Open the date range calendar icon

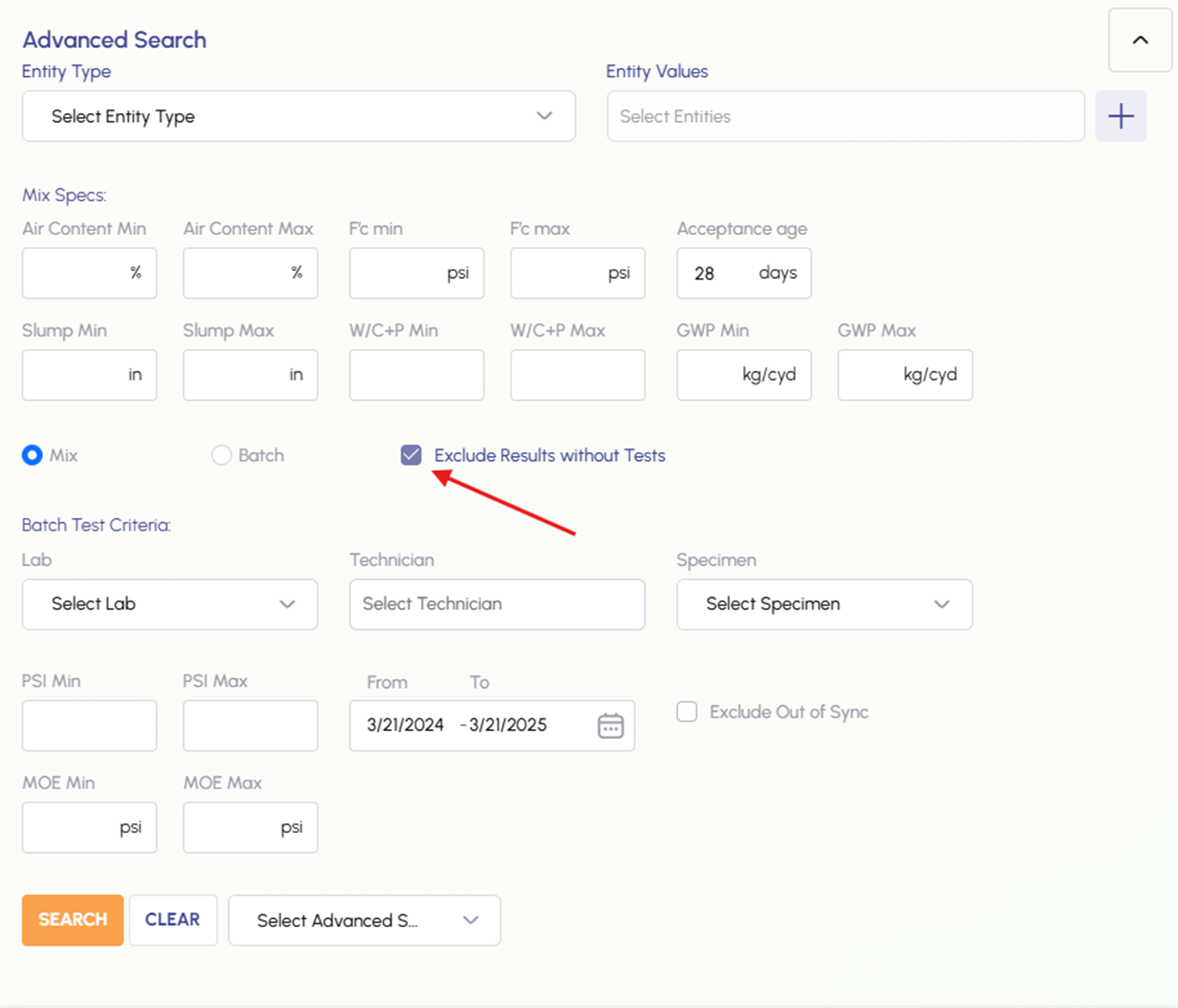click(610, 726)
